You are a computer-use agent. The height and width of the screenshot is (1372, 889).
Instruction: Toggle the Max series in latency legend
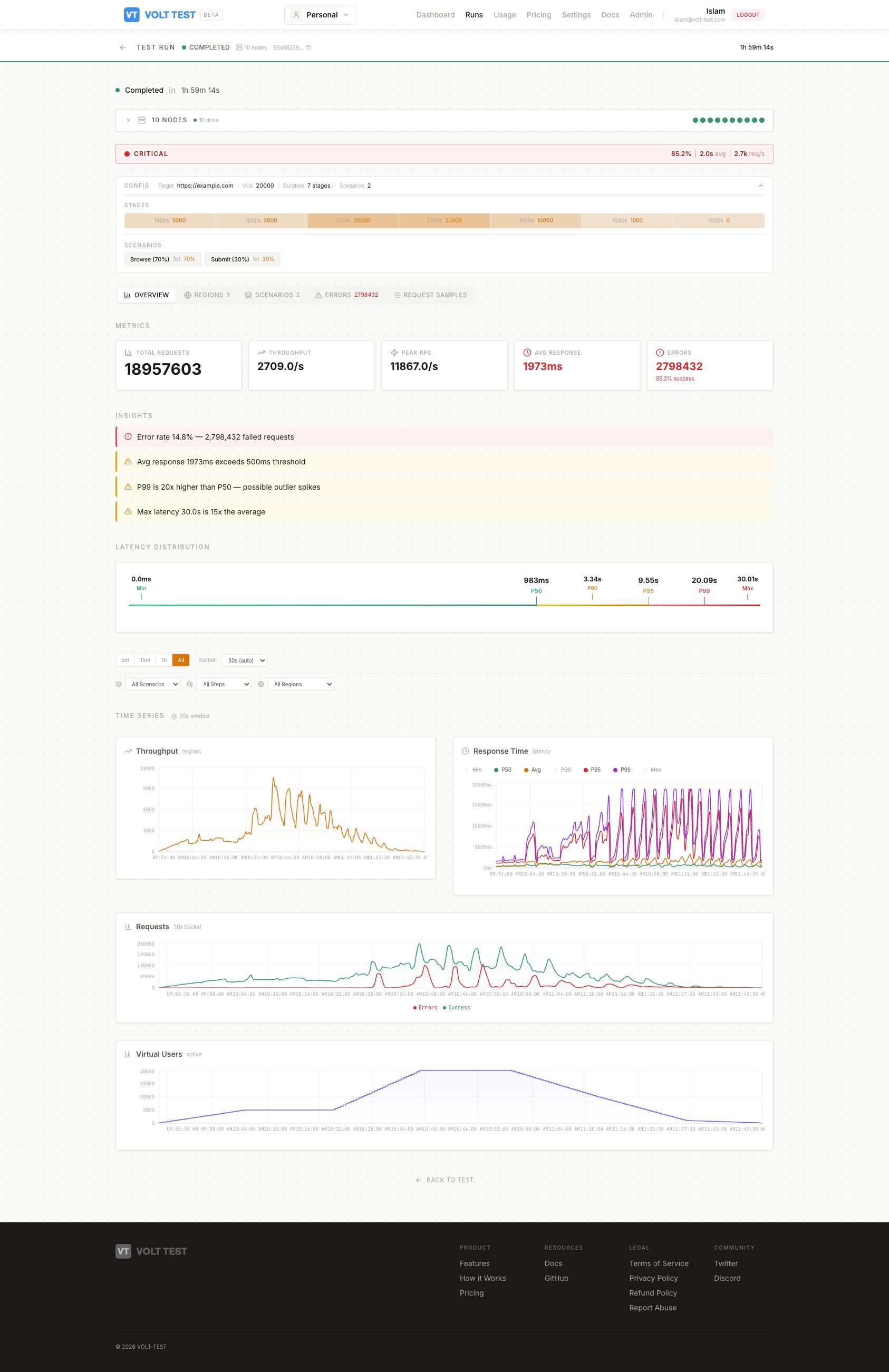[x=652, y=770]
